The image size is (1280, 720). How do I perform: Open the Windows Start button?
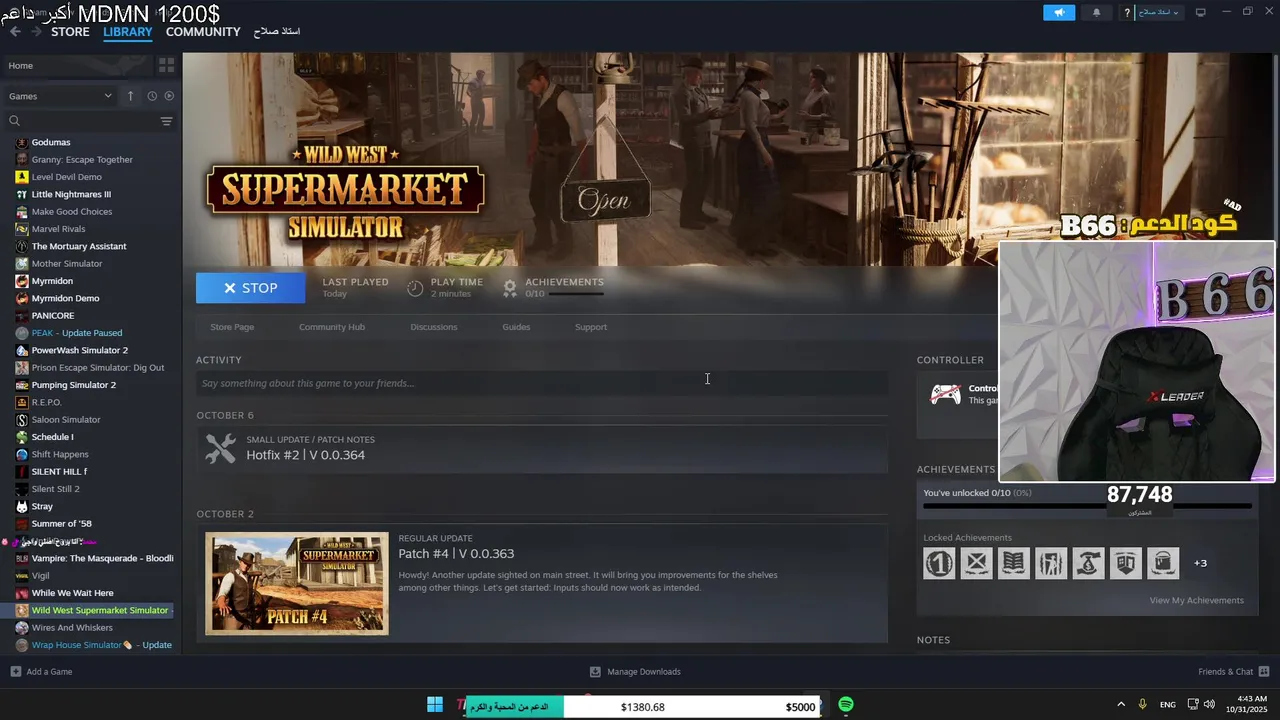(x=435, y=705)
